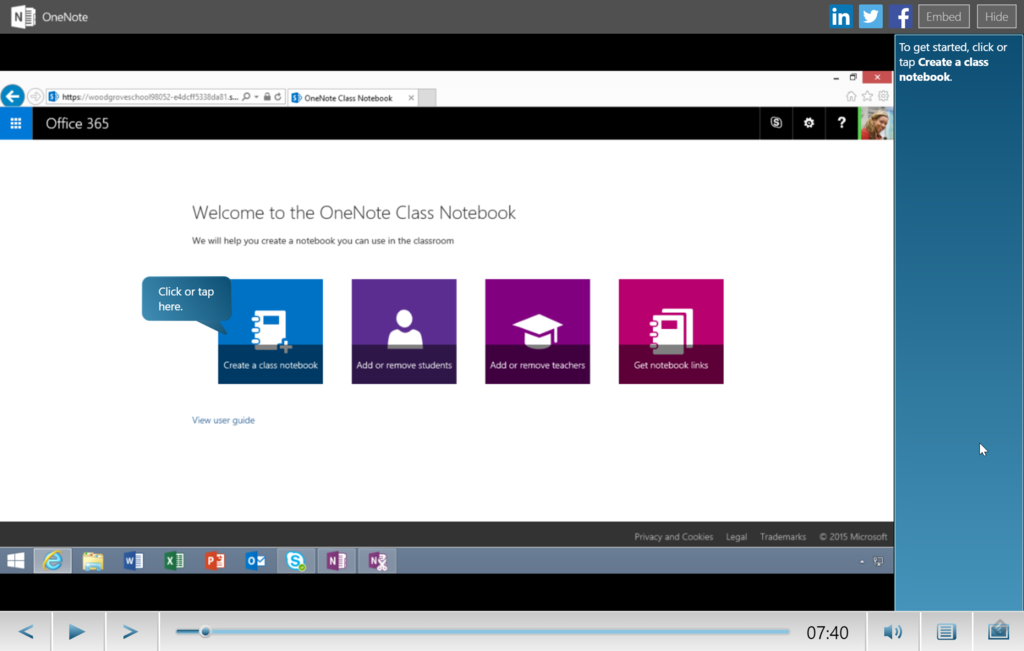Click the user profile photo
This screenshot has width=1024, height=651.
(875, 123)
